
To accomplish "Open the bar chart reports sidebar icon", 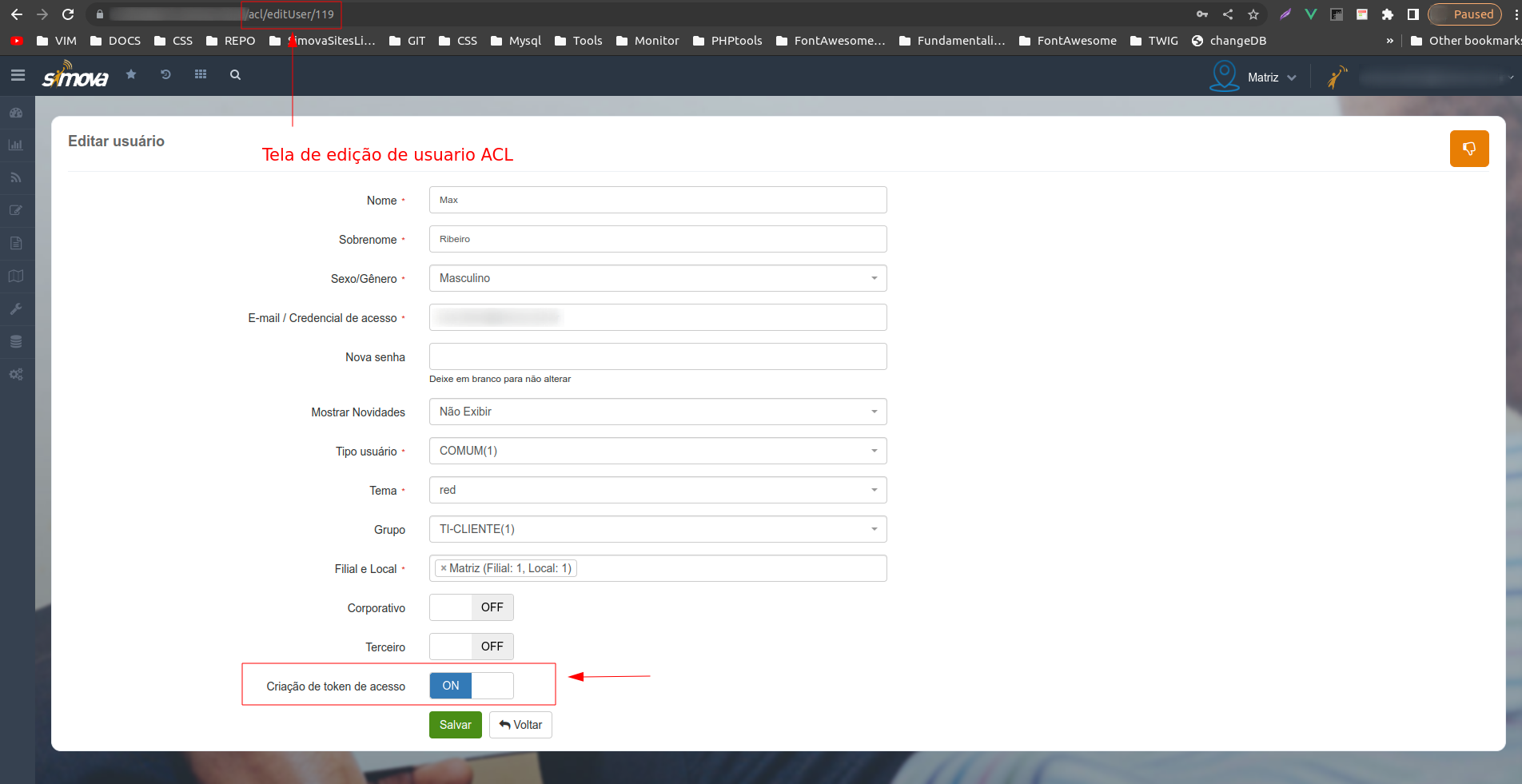I will [16, 145].
